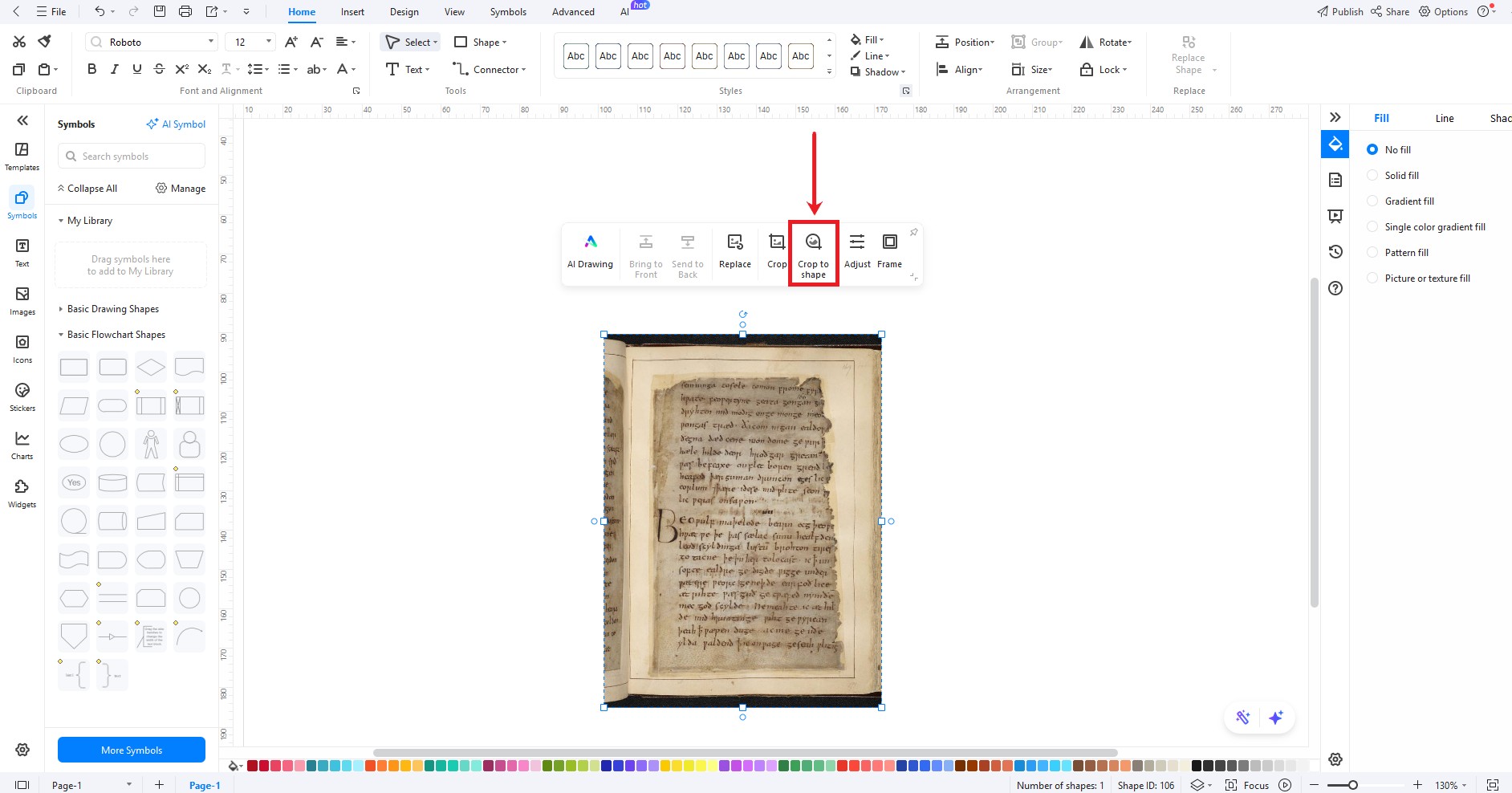
Task: Open the Charts sidebar panel
Action: [x=22, y=445]
